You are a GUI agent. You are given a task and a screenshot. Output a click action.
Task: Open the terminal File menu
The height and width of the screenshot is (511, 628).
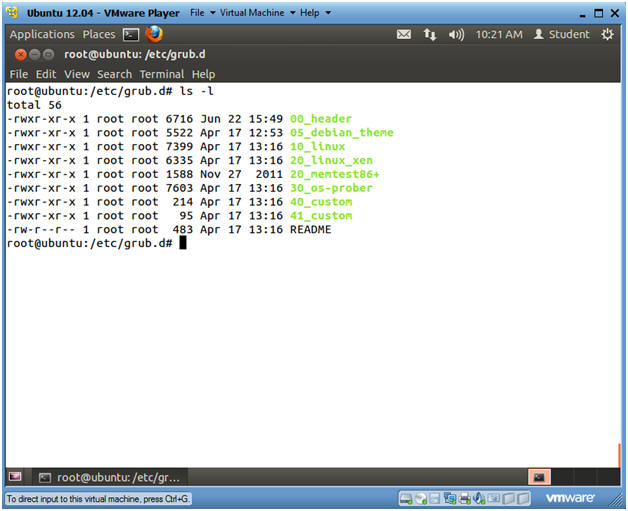tap(19, 74)
